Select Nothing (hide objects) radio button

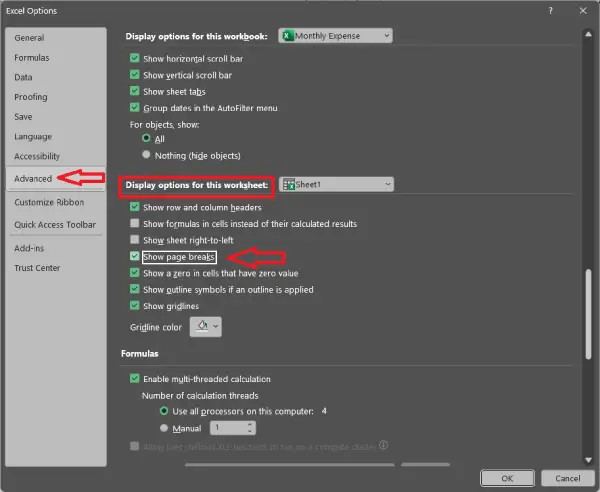(x=146, y=155)
